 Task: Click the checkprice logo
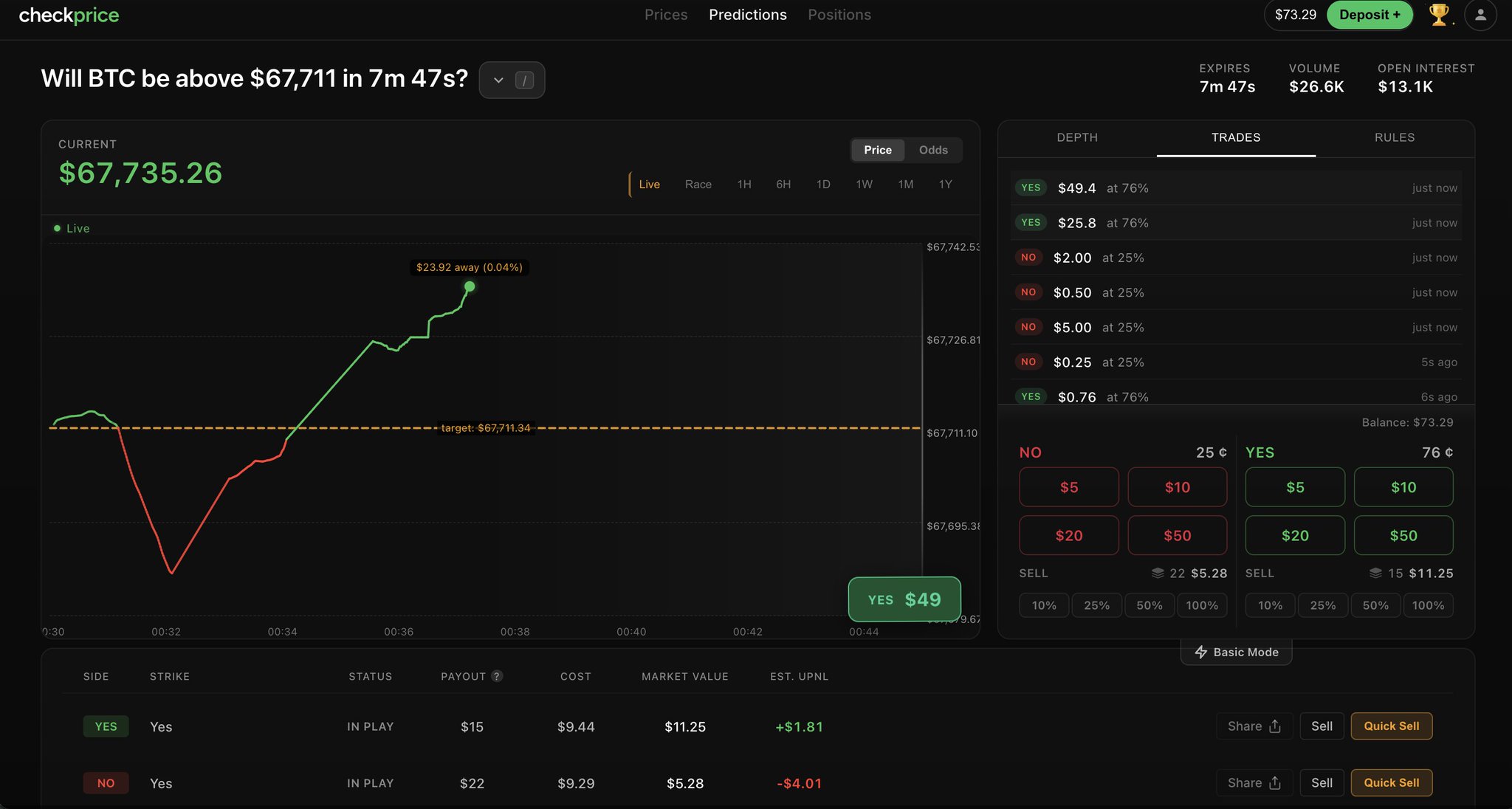69,15
